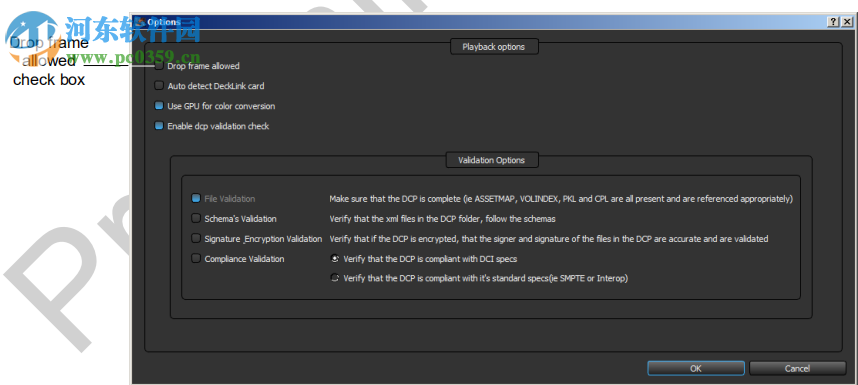Toggle the File Validation checkbox

click(x=196, y=199)
